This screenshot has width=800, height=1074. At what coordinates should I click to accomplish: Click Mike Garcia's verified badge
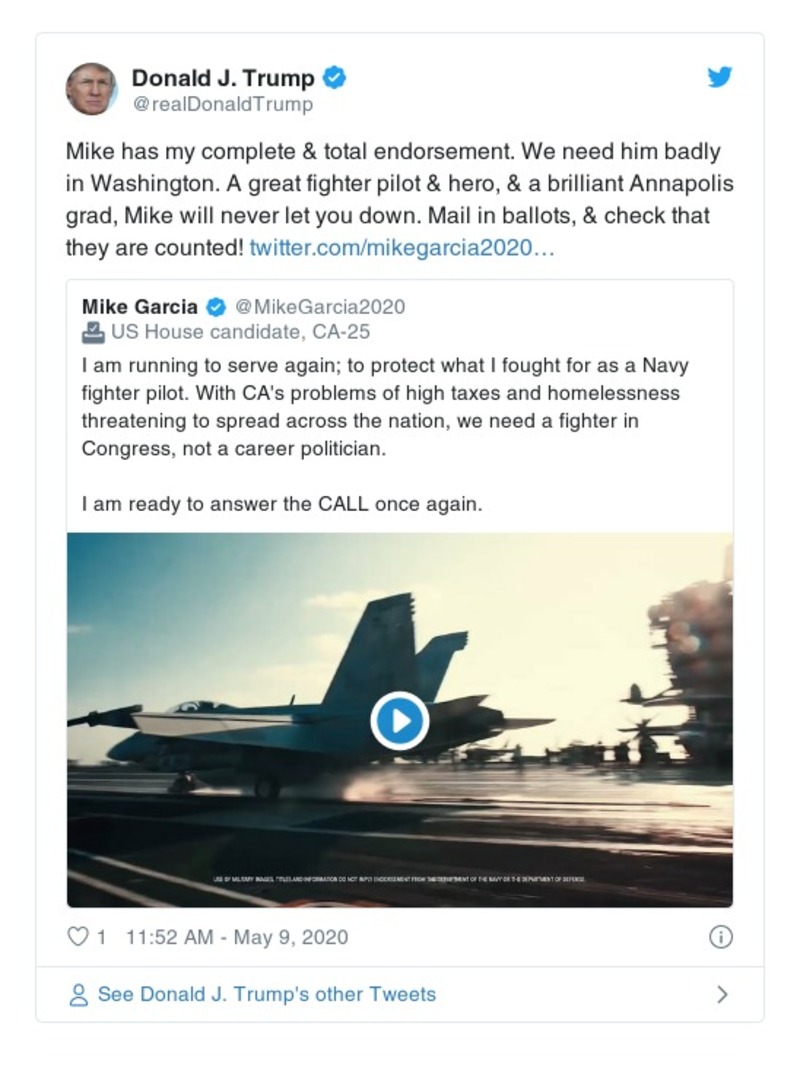tap(215, 307)
